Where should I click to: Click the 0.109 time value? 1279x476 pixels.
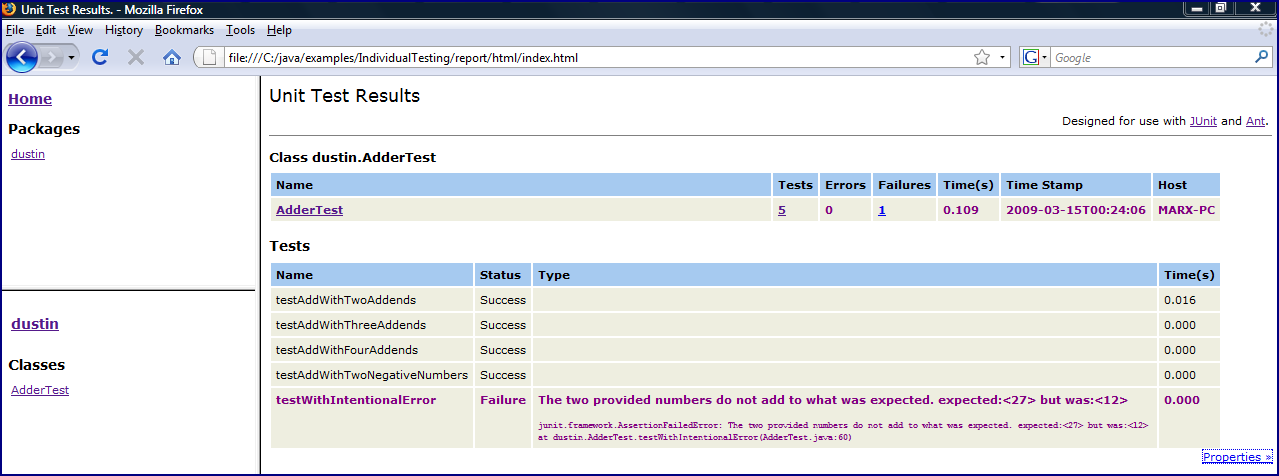click(959, 210)
